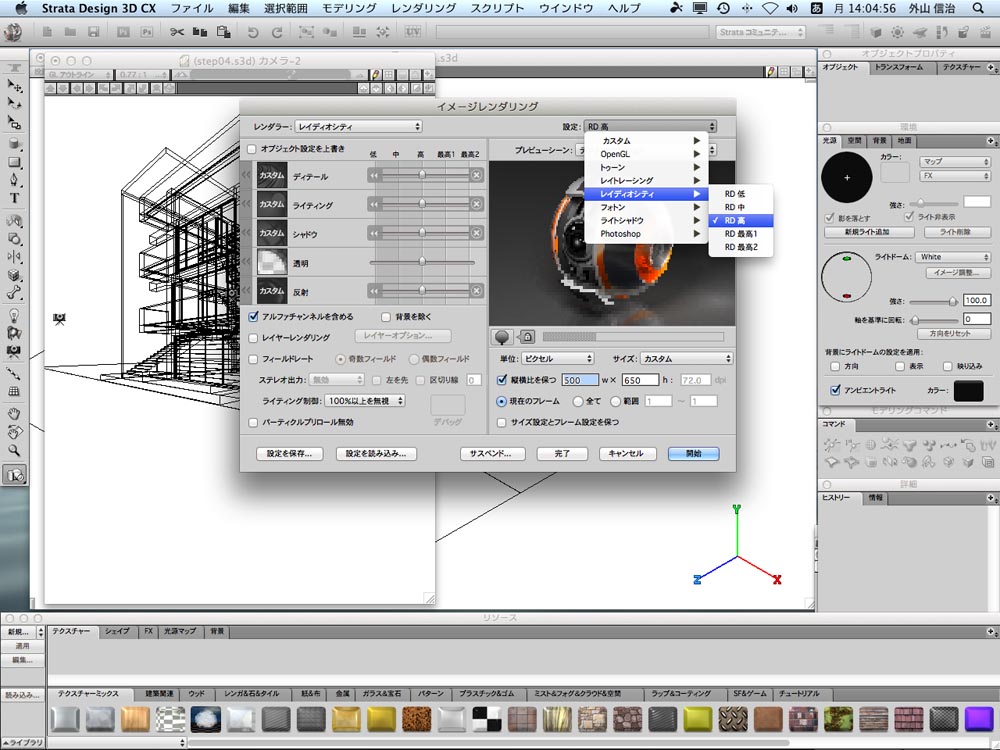Click the ディテール quality slider

(422, 175)
